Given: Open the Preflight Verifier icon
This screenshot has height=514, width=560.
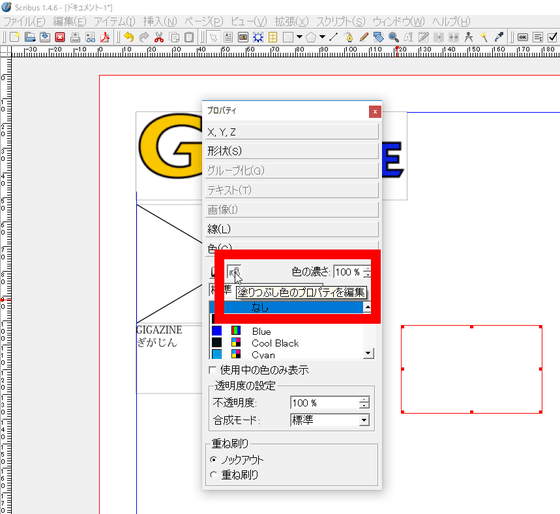Looking at the screenshot, I should coord(90,37).
